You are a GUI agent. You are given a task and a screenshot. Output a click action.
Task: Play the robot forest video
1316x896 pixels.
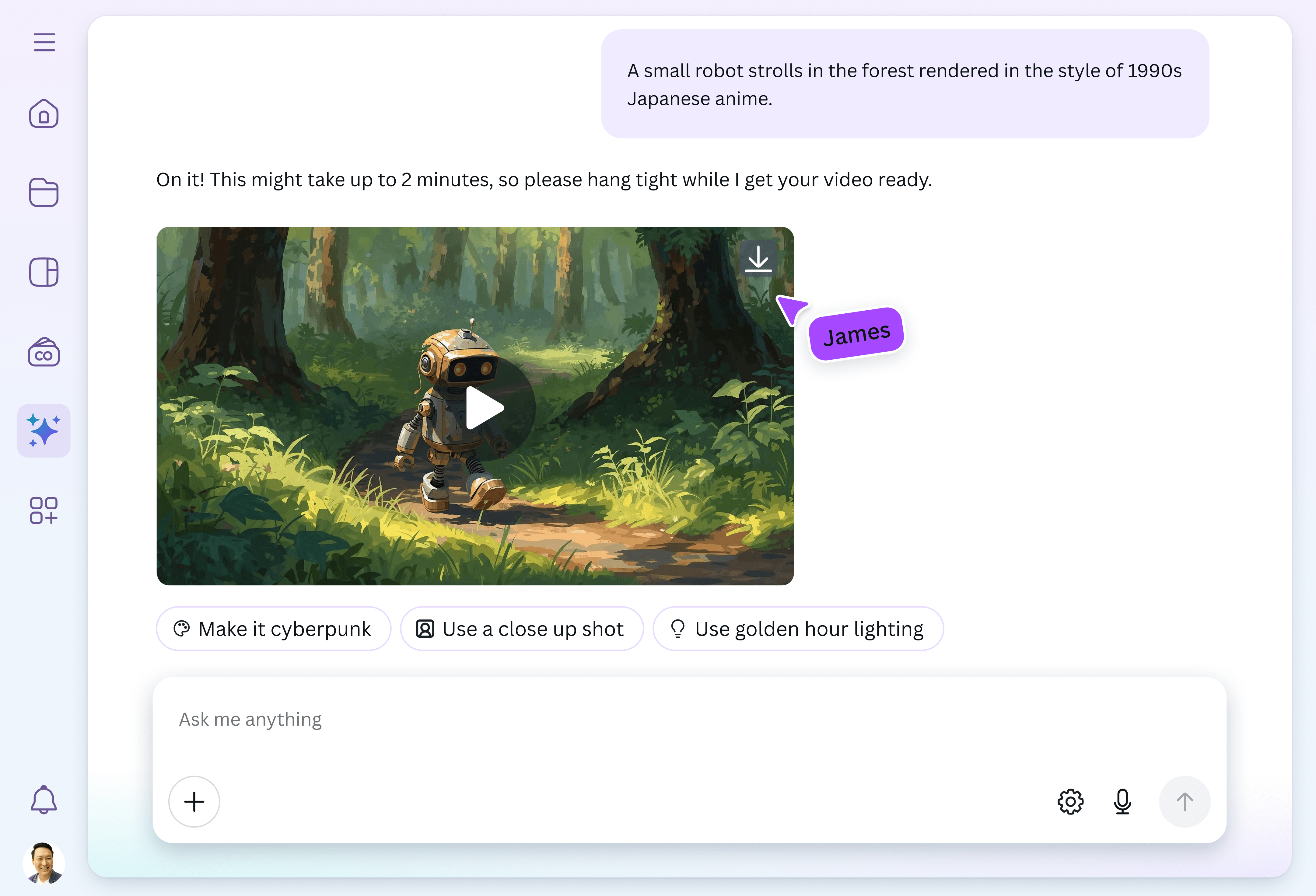[x=485, y=408]
